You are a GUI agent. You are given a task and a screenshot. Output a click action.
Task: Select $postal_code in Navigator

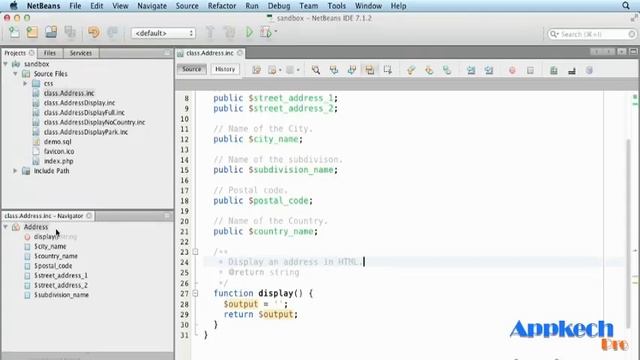(53, 266)
